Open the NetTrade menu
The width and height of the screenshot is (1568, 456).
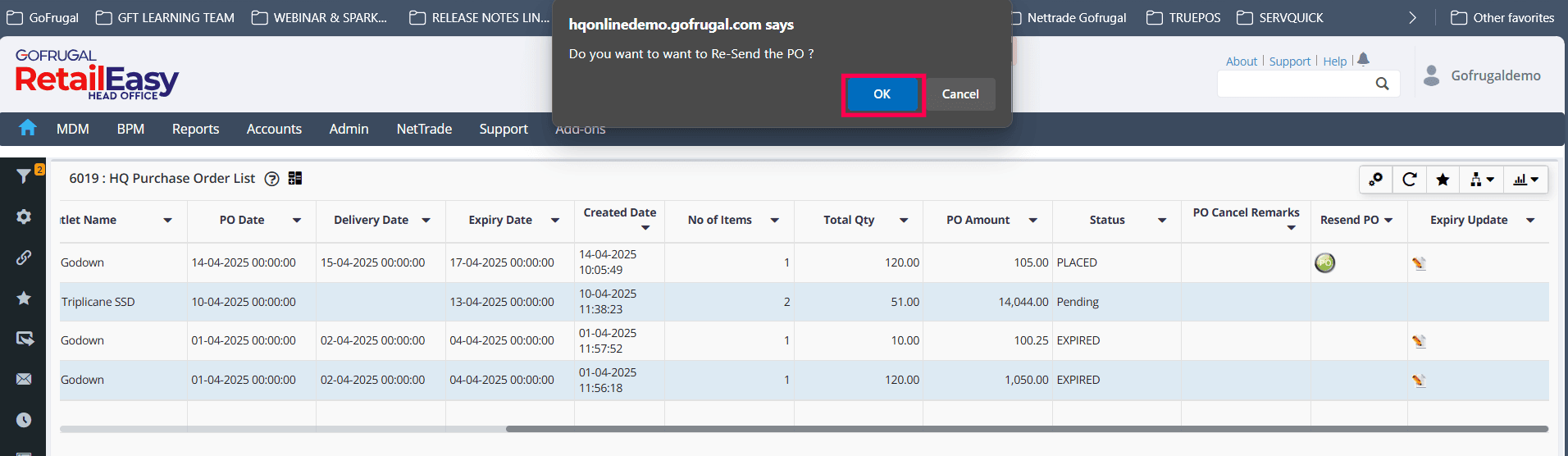pos(424,129)
